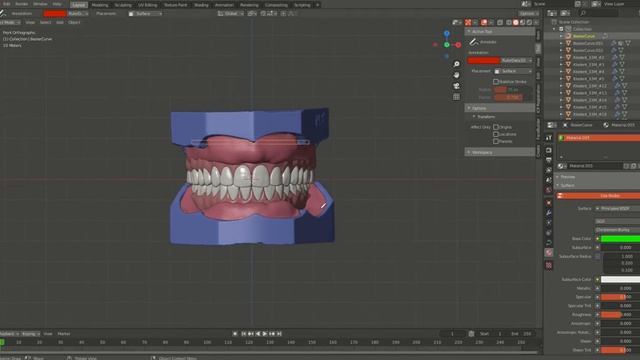The width and height of the screenshot is (640, 360).
Task: Click the play animation button
Action: tap(264, 334)
